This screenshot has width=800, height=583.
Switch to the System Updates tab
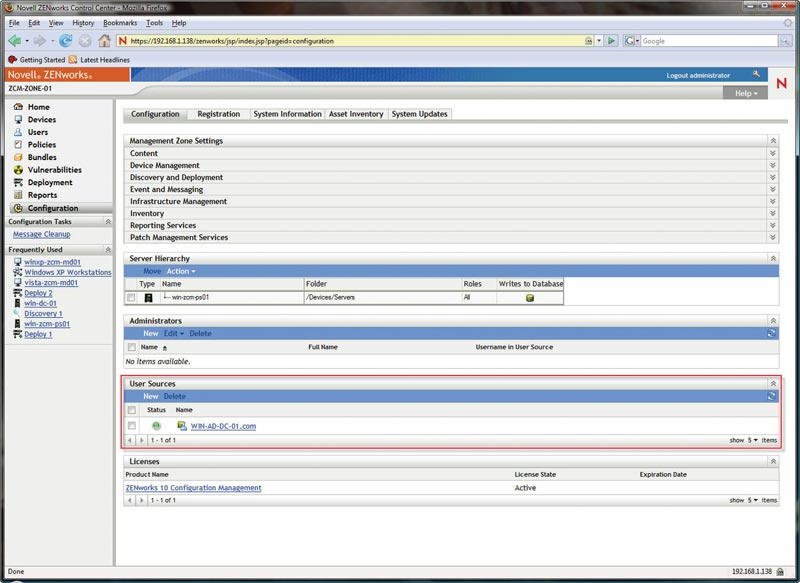click(x=419, y=114)
